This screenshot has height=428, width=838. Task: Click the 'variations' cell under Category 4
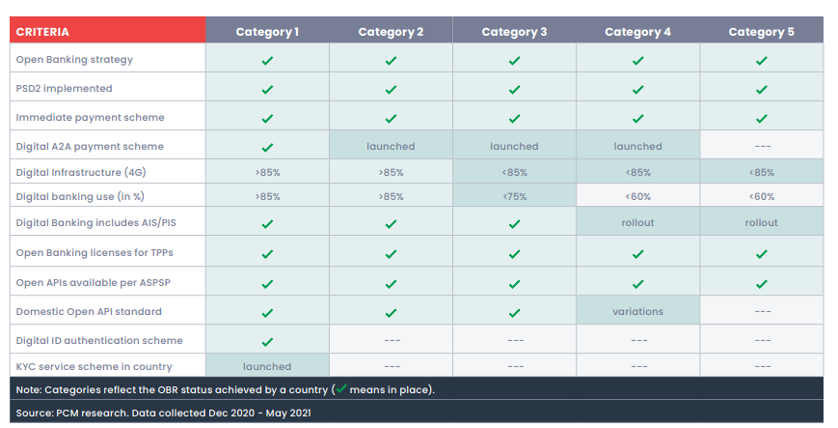(x=638, y=311)
